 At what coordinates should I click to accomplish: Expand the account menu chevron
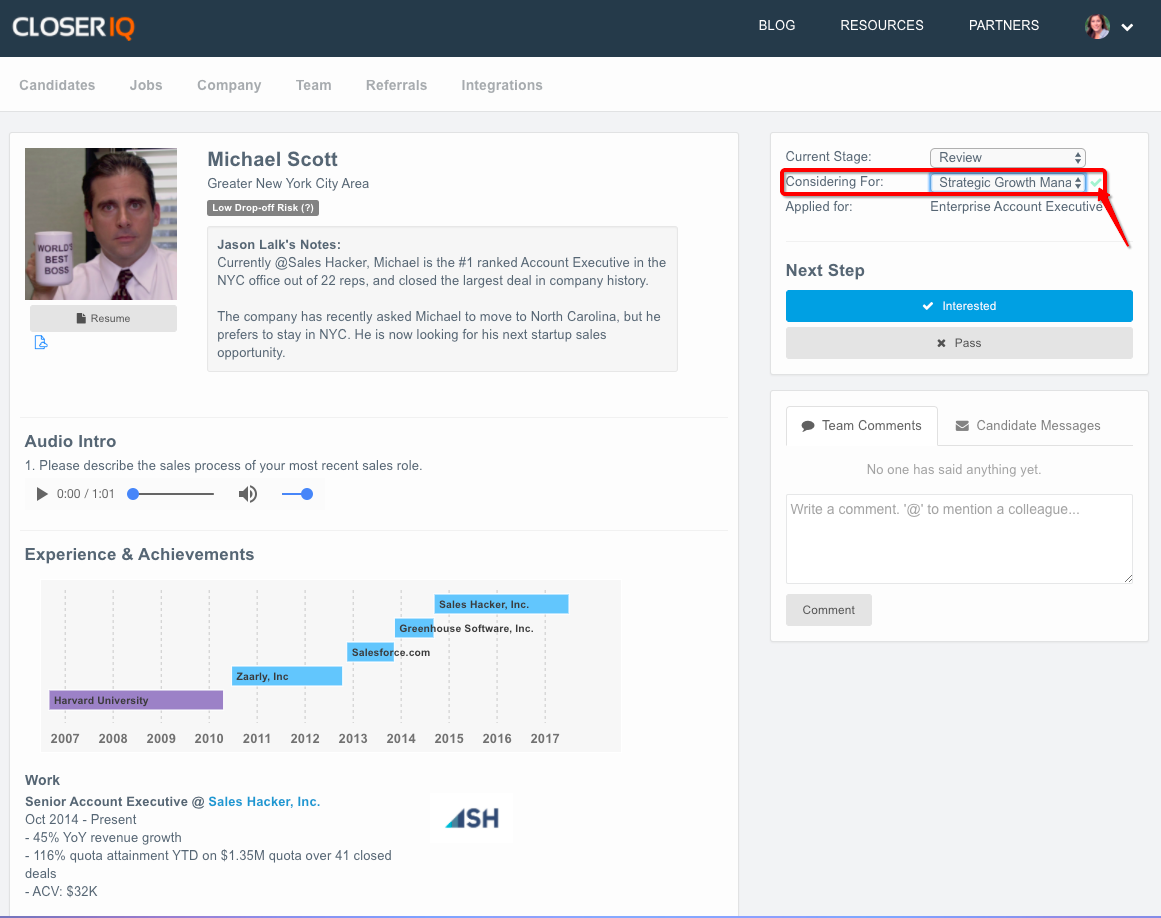coord(1127,28)
